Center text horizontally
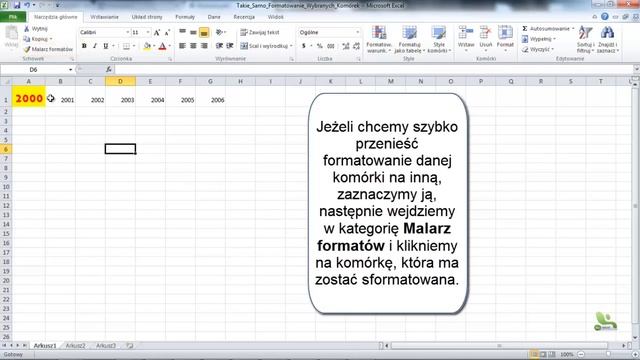Screen dimensions: 640x360 tap(193, 46)
